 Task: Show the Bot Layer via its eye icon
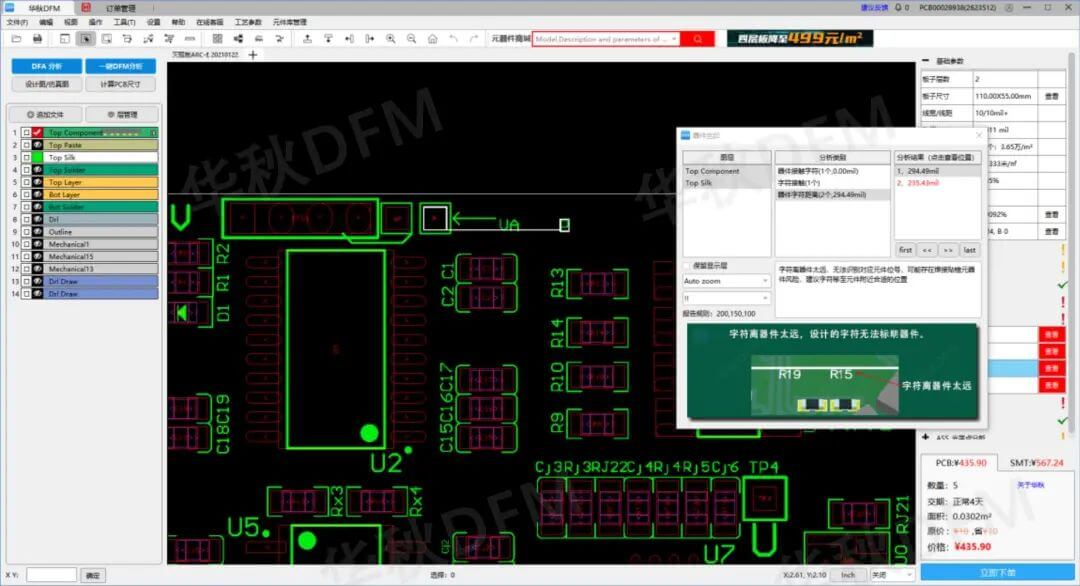pyautogui.click(x=37, y=194)
